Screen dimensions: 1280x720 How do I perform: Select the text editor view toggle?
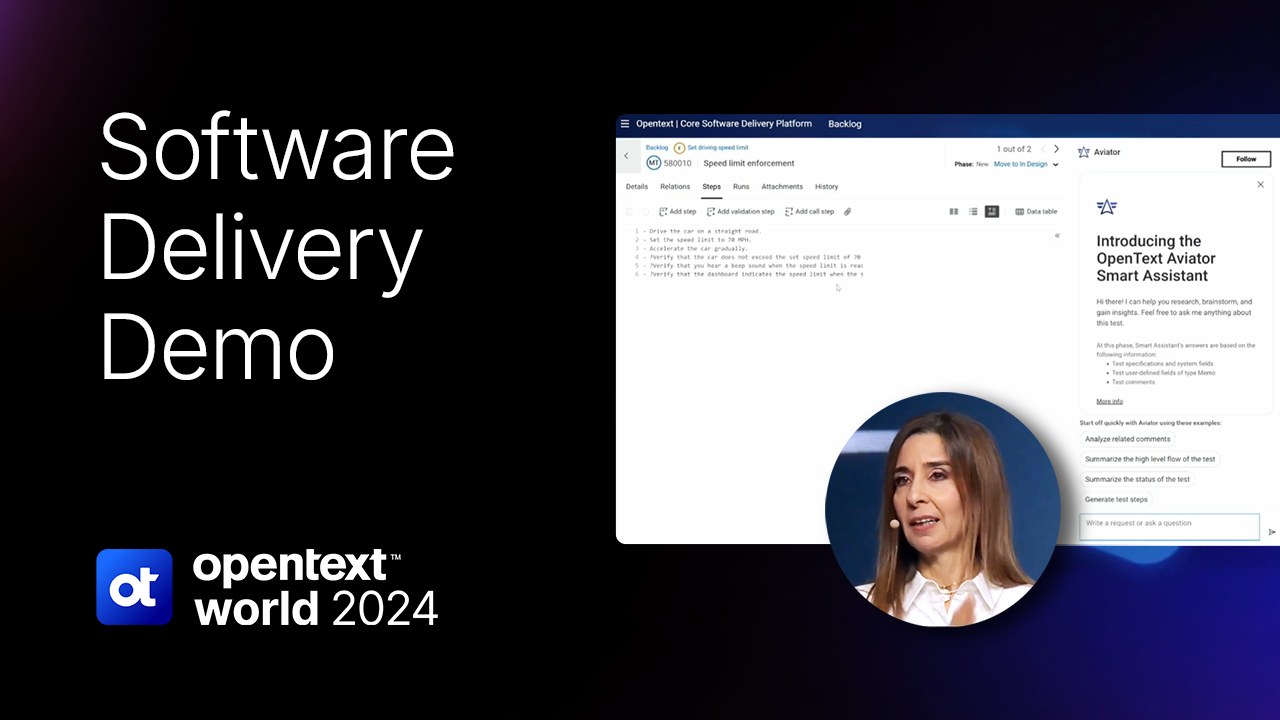click(x=992, y=212)
